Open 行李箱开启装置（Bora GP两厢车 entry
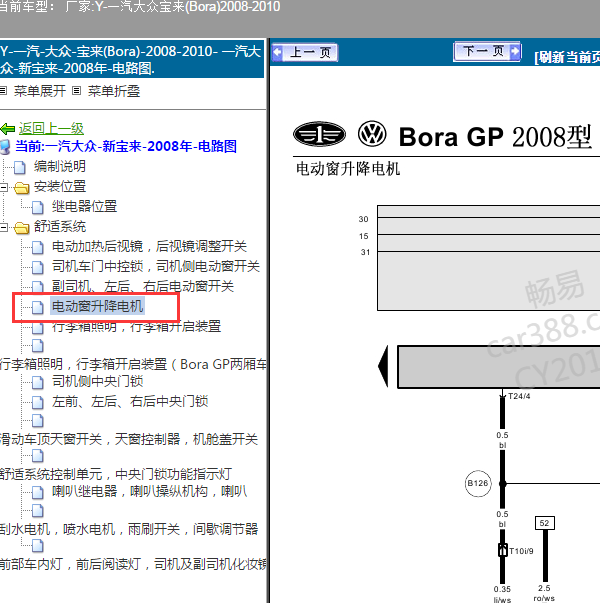 [x=133, y=364]
